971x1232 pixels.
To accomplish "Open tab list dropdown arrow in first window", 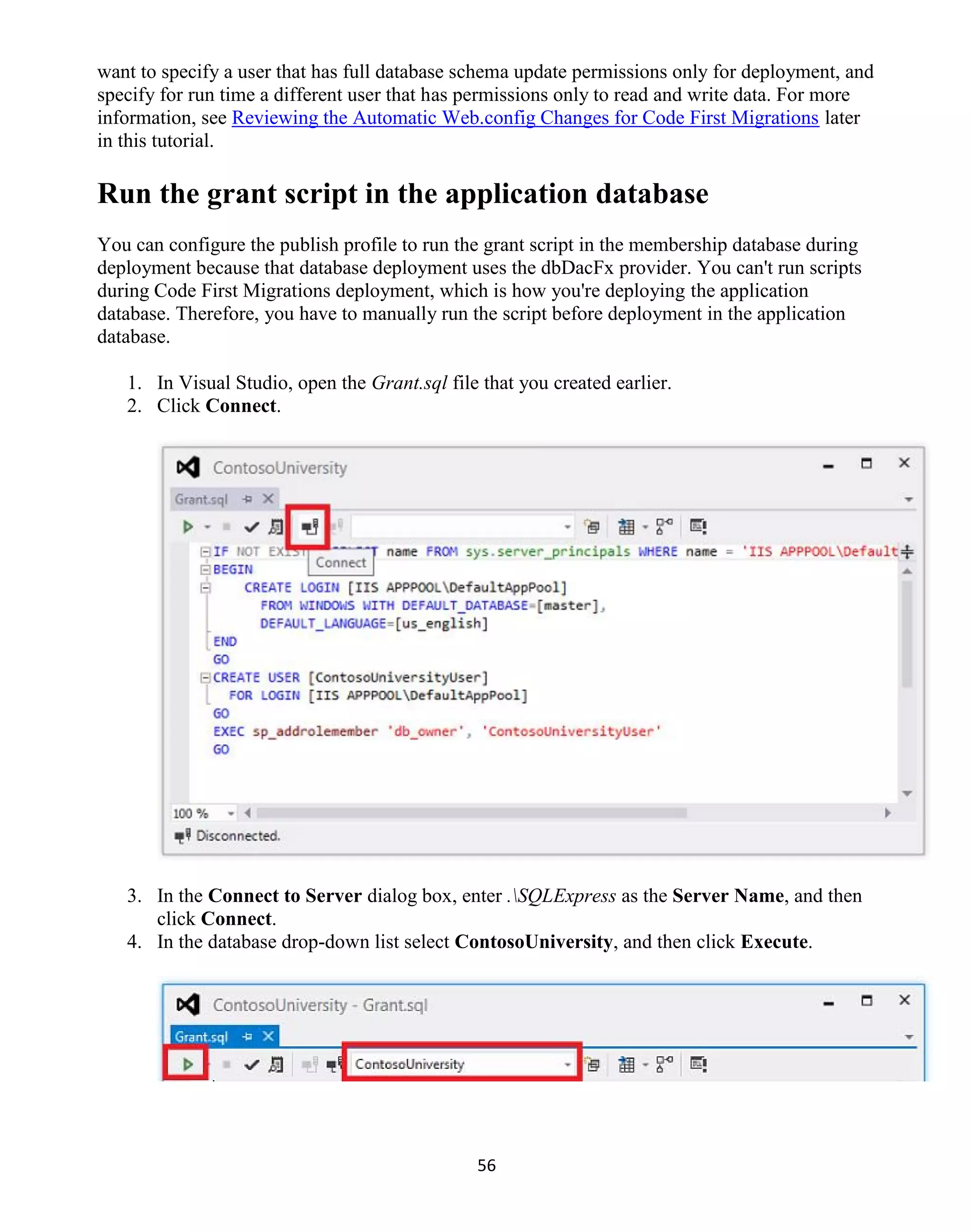I will [x=908, y=500].
